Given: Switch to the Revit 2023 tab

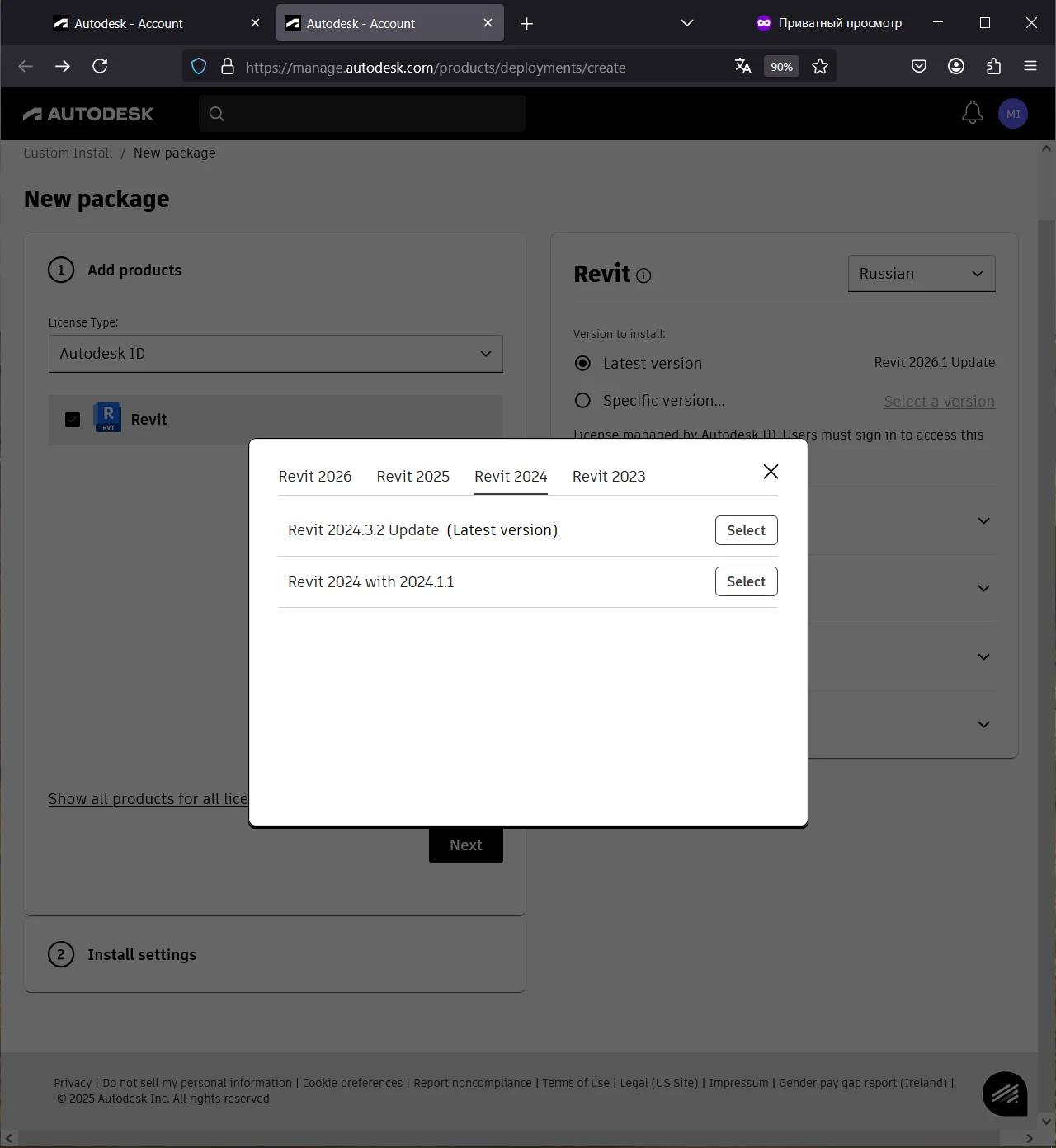Looking at the screenshot, I should coord(609,477).
